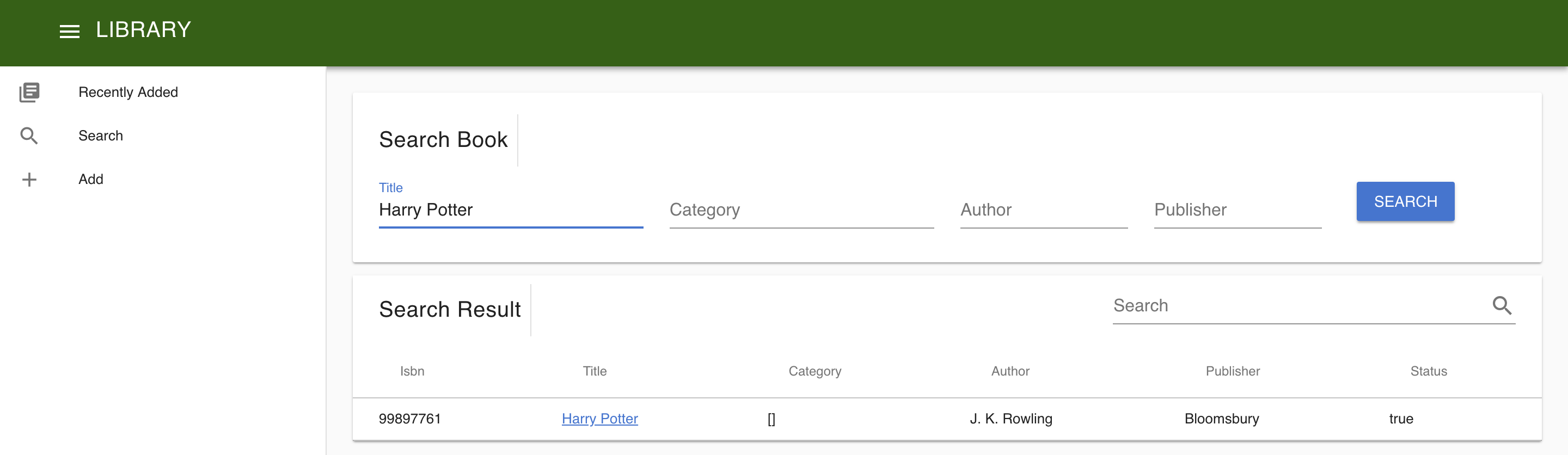Click the search icon in results filter
This screenshot has width=1568, height=455.
coord(1502,305)
